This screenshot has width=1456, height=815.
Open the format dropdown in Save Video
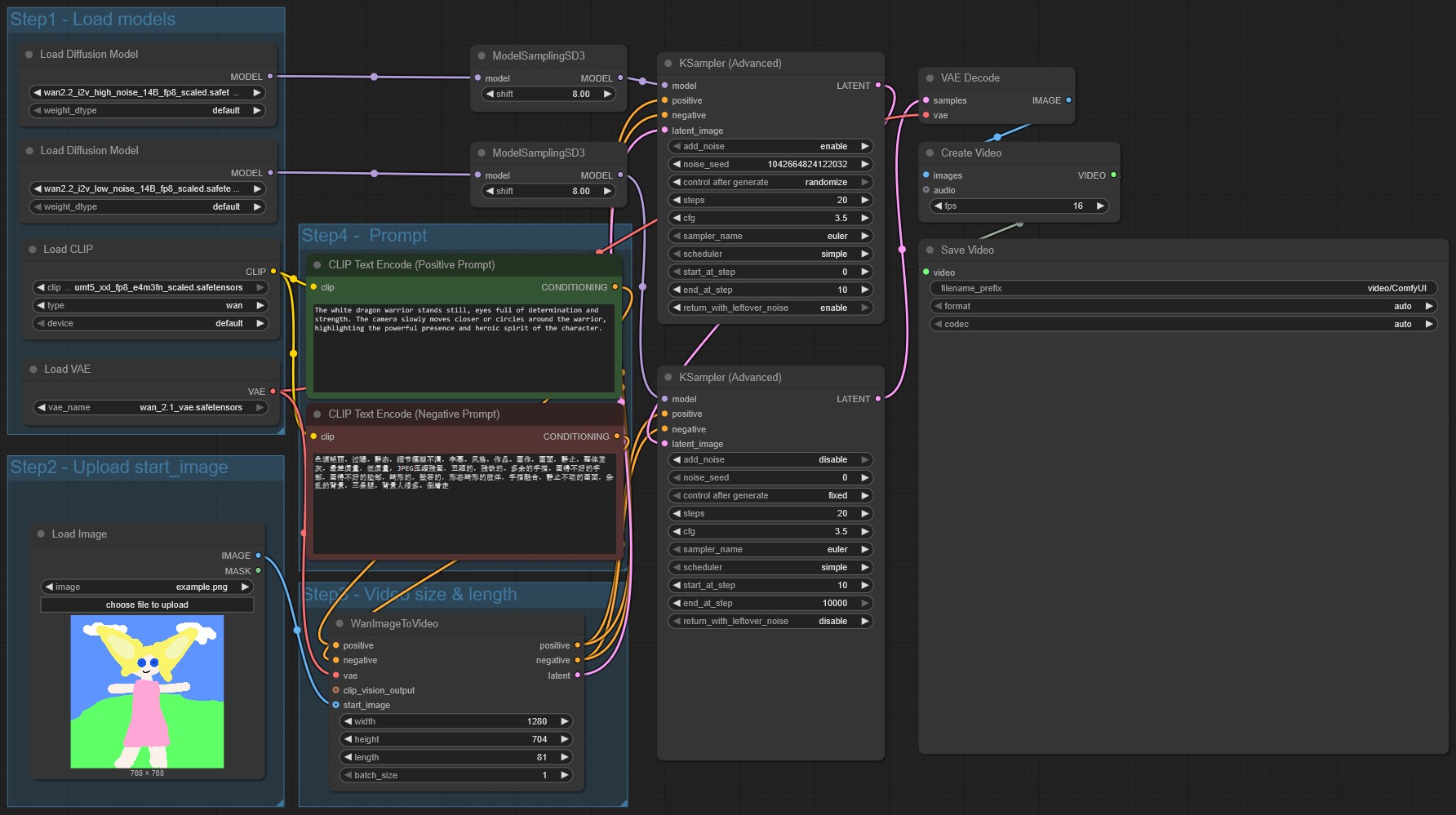[x=1183, y=307]
